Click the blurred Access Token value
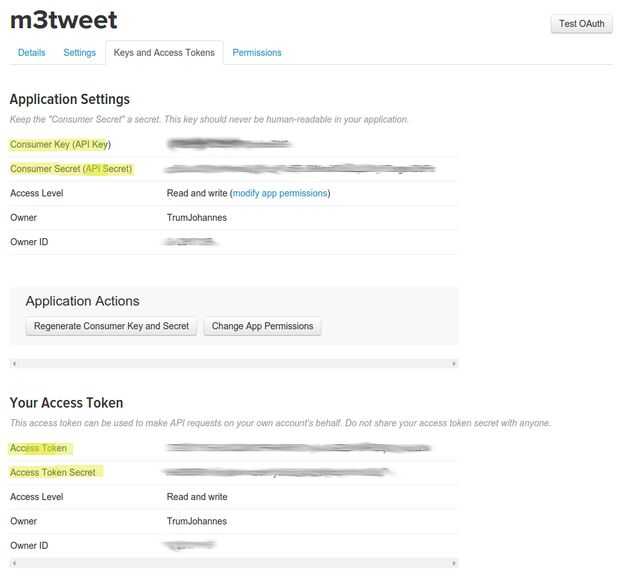Image resolution: width=620 pixels, height=588 pixels. point(298,448)
